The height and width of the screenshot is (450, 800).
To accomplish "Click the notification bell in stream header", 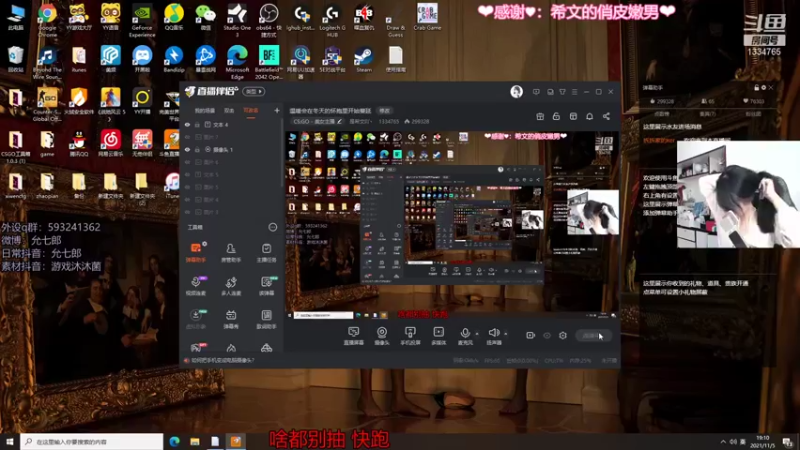I will click(589, 116).
